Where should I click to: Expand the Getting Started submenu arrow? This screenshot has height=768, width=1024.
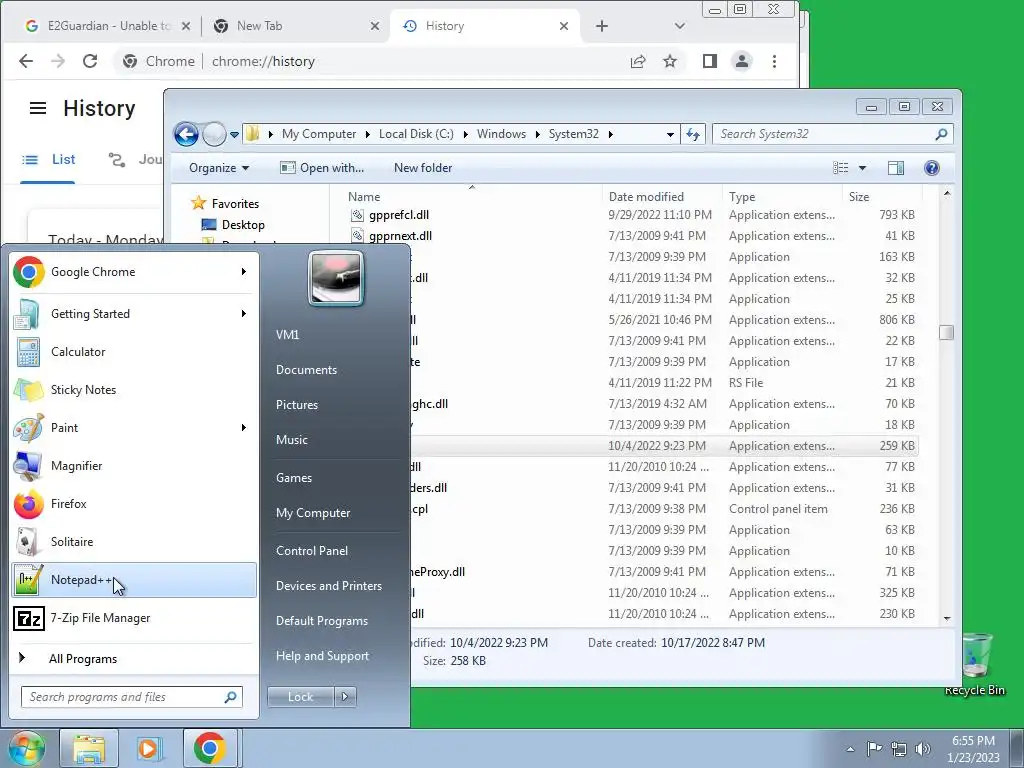pyautogui.click(x=244, y=313)
